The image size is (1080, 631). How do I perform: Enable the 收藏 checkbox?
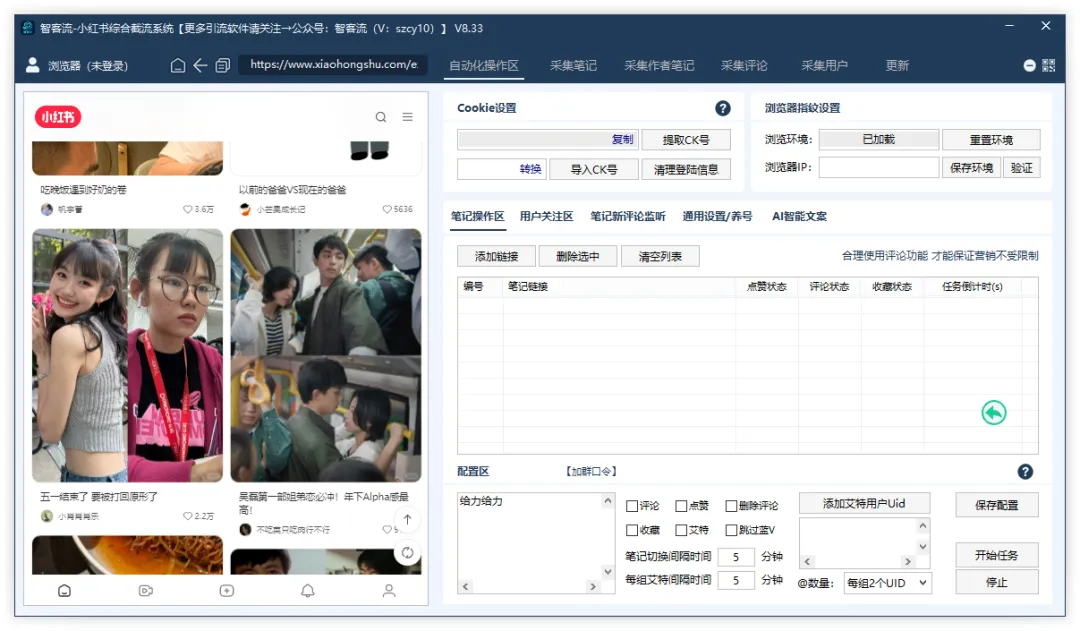pyautogui.click(x=631, y=528)
